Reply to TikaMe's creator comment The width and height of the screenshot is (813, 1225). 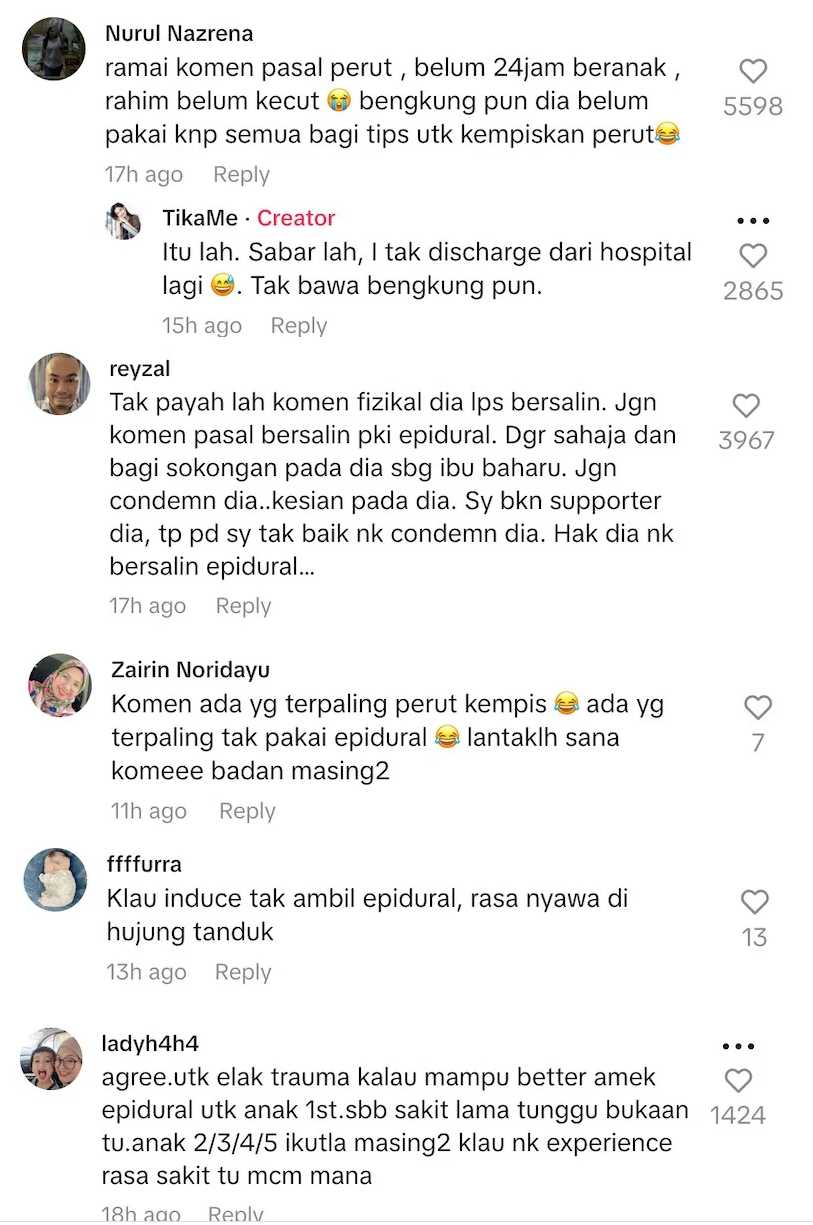click(x=299, y=325)
